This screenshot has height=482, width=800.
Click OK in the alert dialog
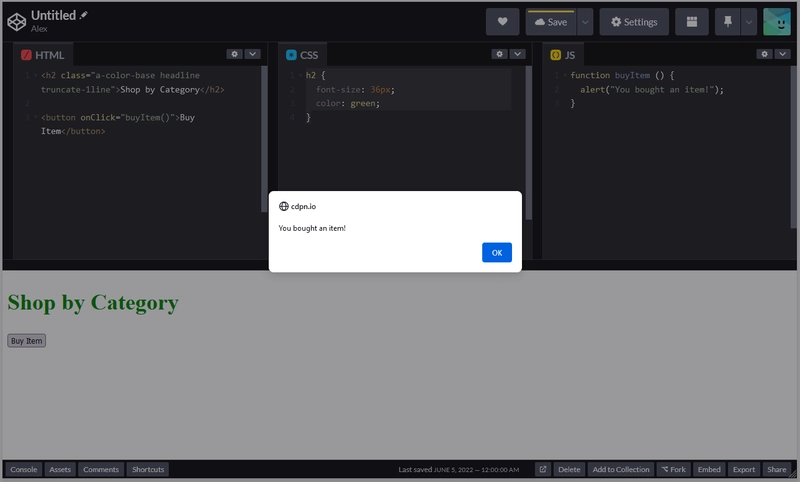pyautogui.click(x=497, y=252)
